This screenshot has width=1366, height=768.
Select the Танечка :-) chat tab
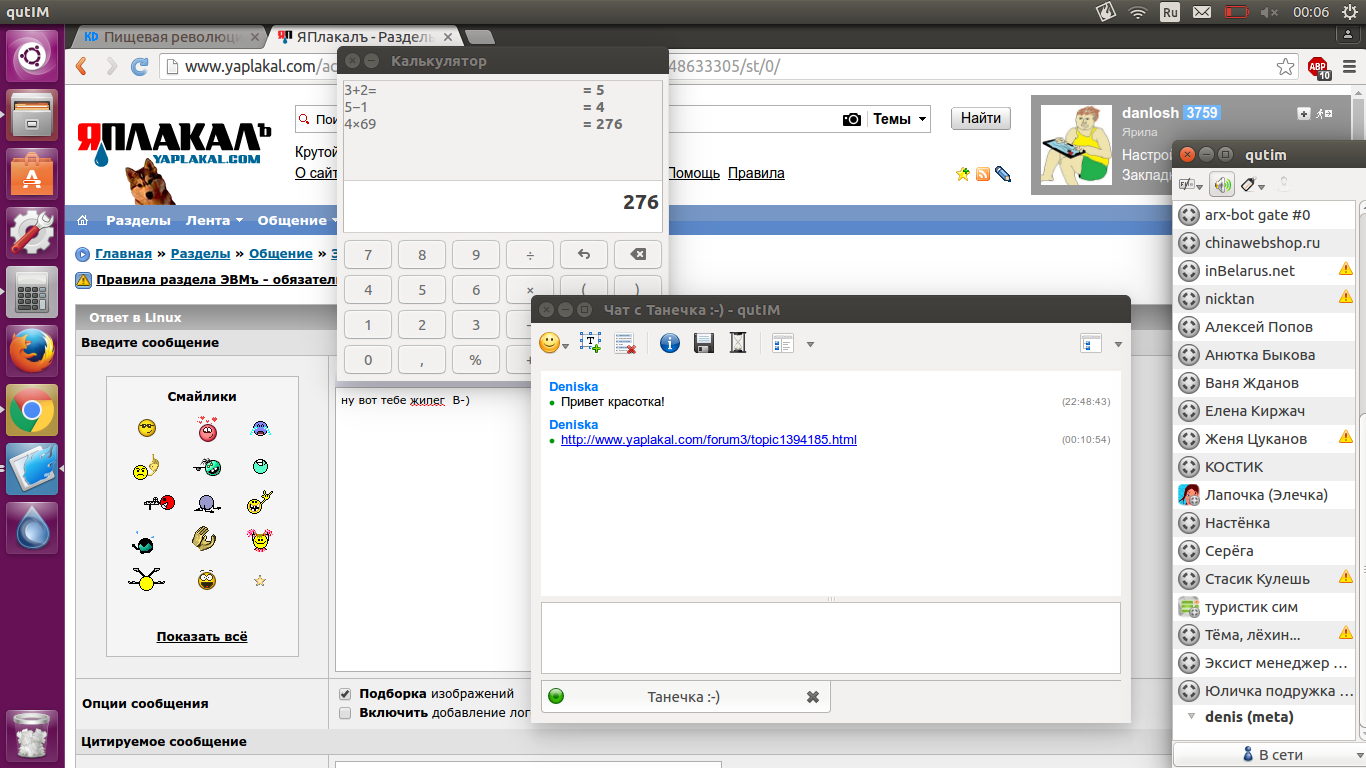pyautogui.click(x=685, y=697)
